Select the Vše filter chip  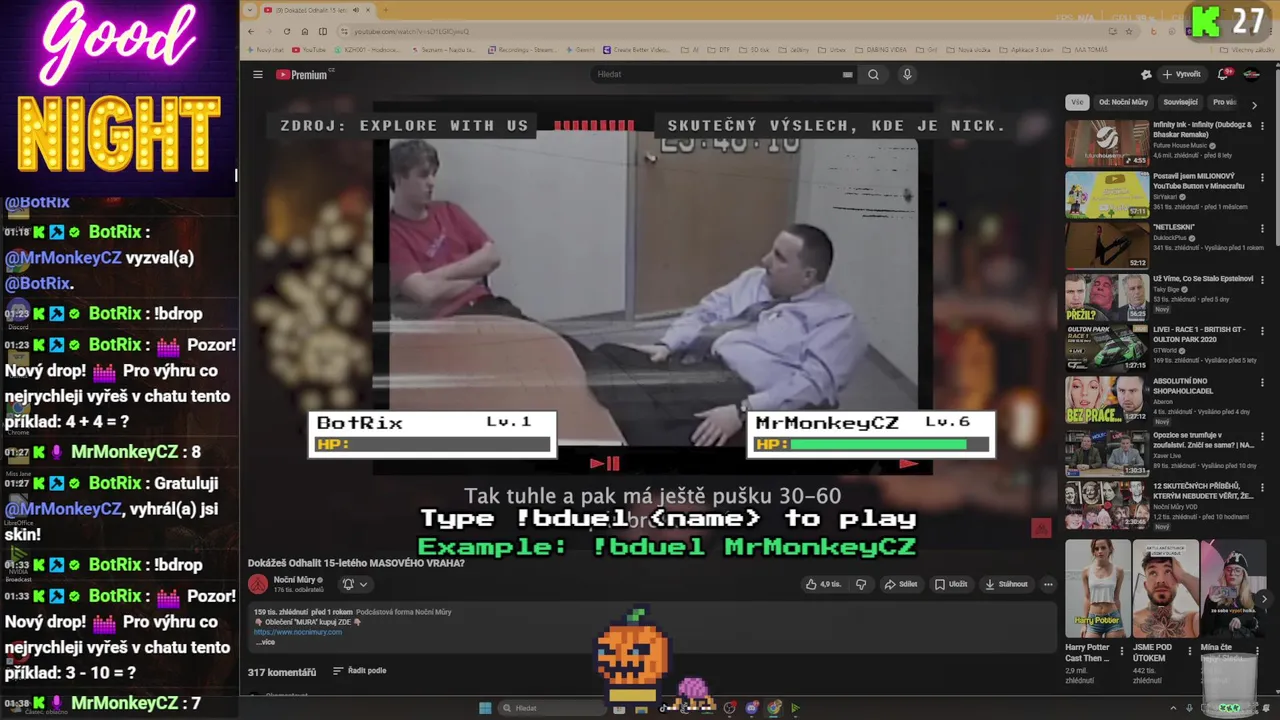(x=1077, y=102)
